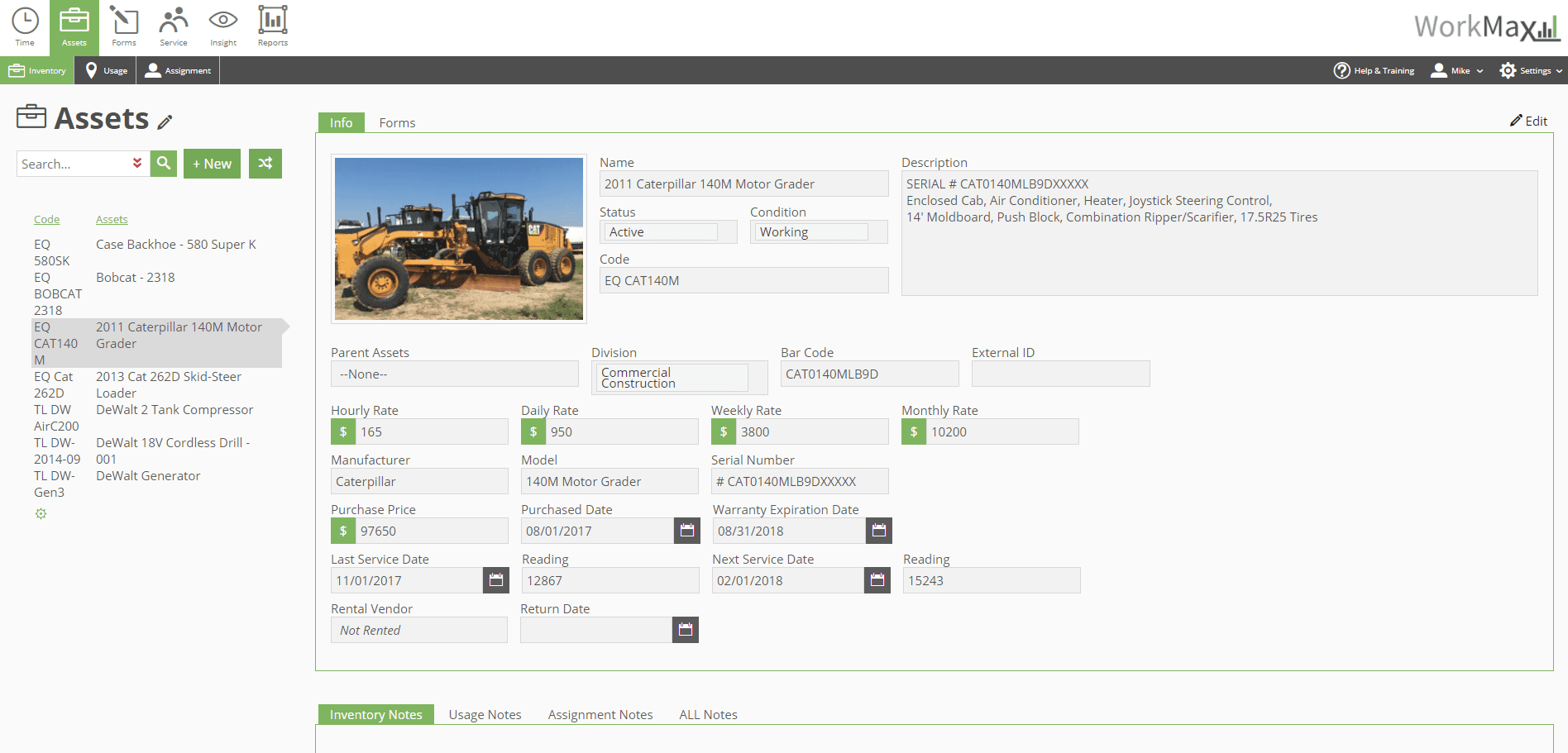The width and height of the screenshot is (1568, 753).
Task: Open the Time module
Action: pos(24,25)
